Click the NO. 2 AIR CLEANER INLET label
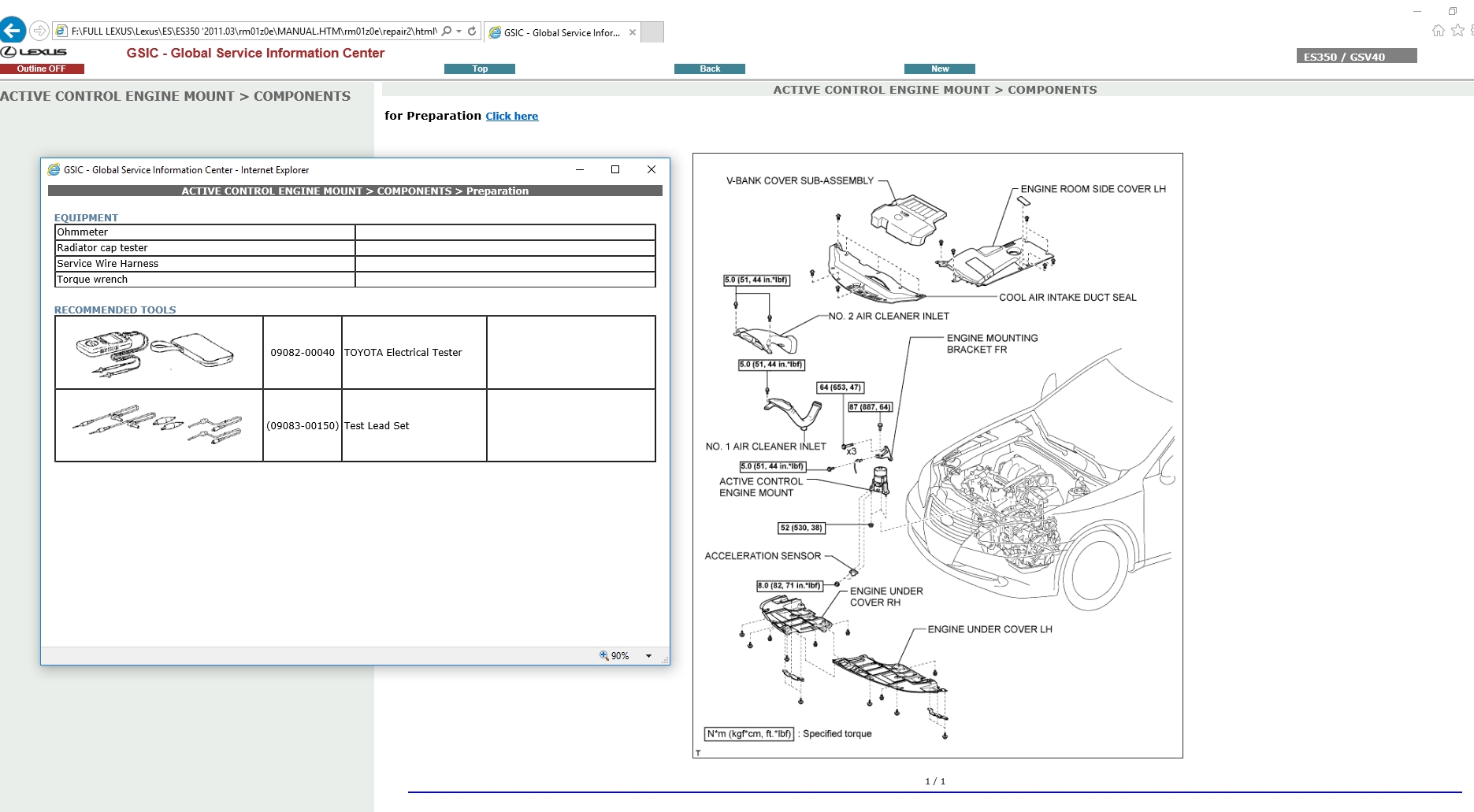Screen dimensions: 1474x812 coord(889,317)
